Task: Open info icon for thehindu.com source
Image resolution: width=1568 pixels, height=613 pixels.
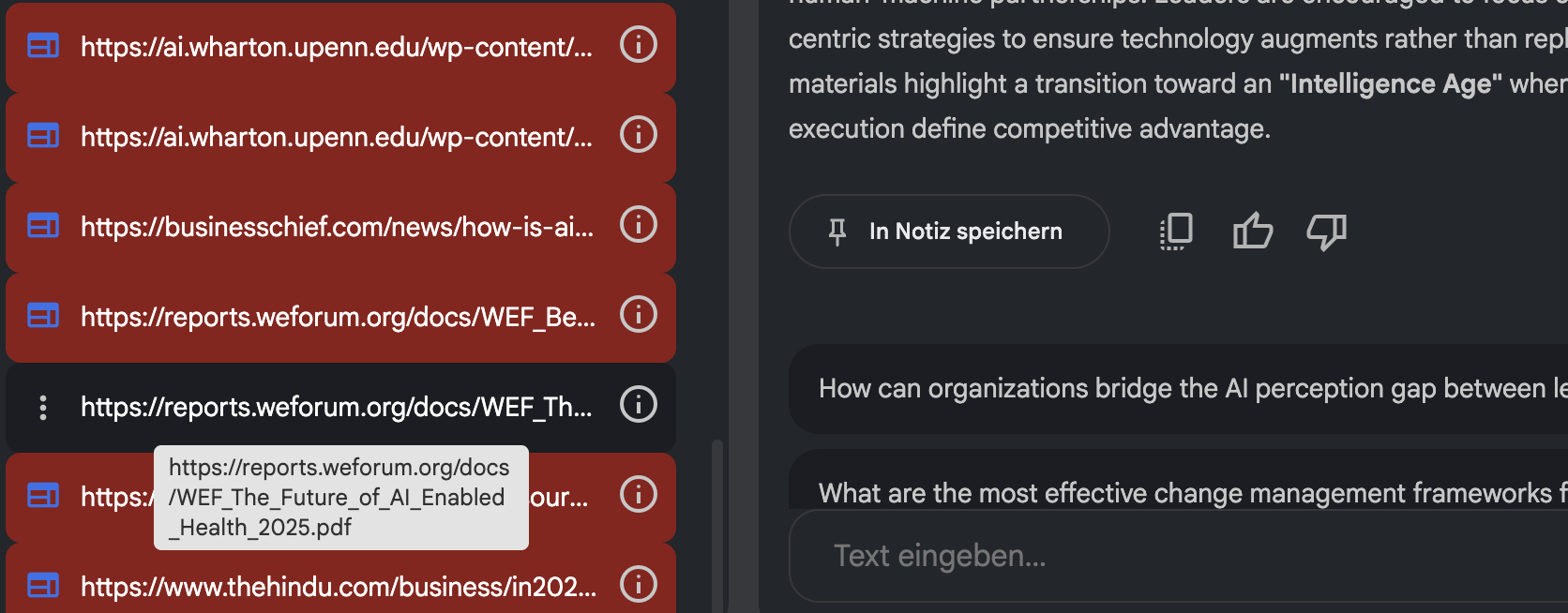Action: pos(638,584)
